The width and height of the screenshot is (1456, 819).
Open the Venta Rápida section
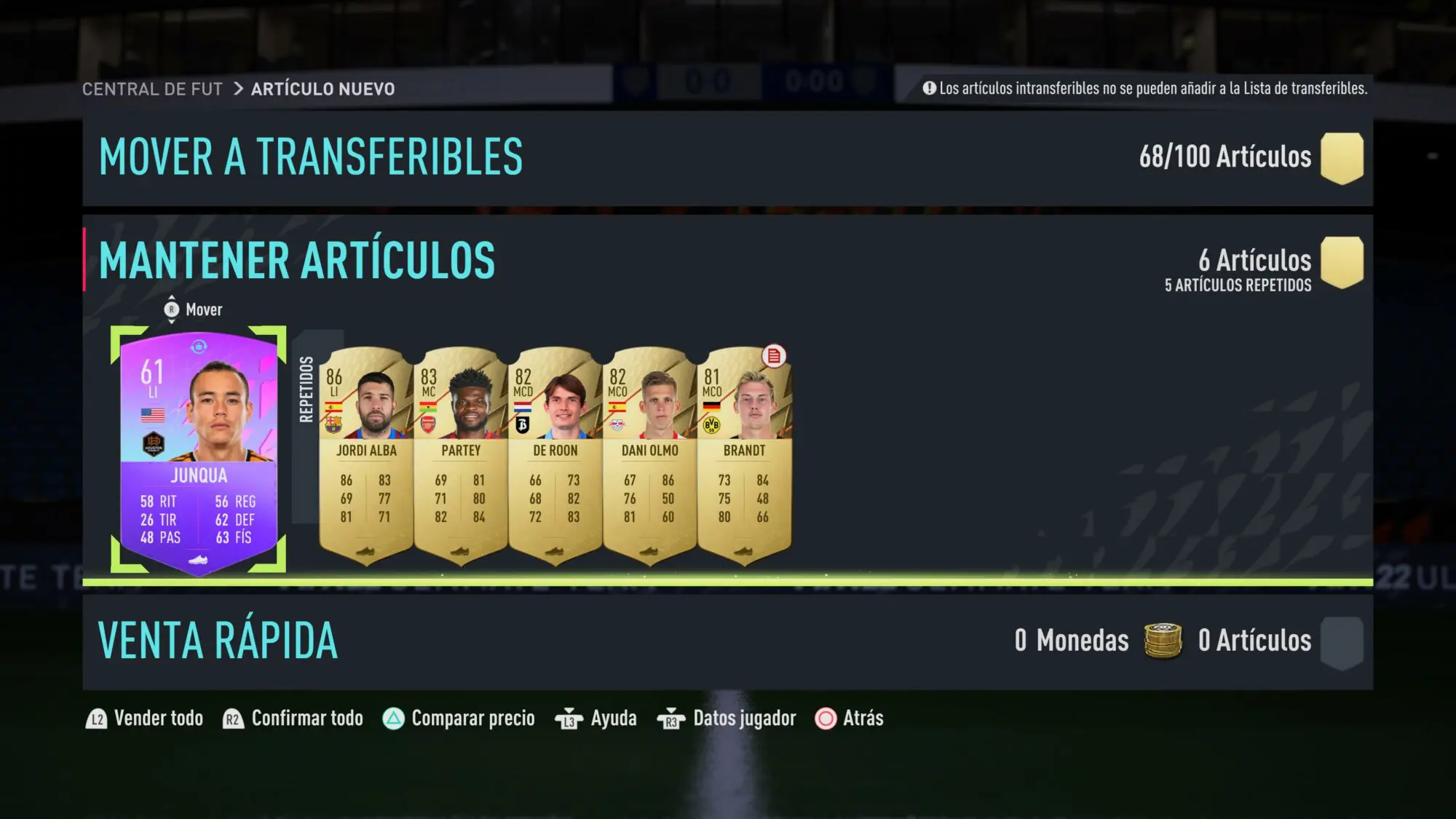coord(728,642)
